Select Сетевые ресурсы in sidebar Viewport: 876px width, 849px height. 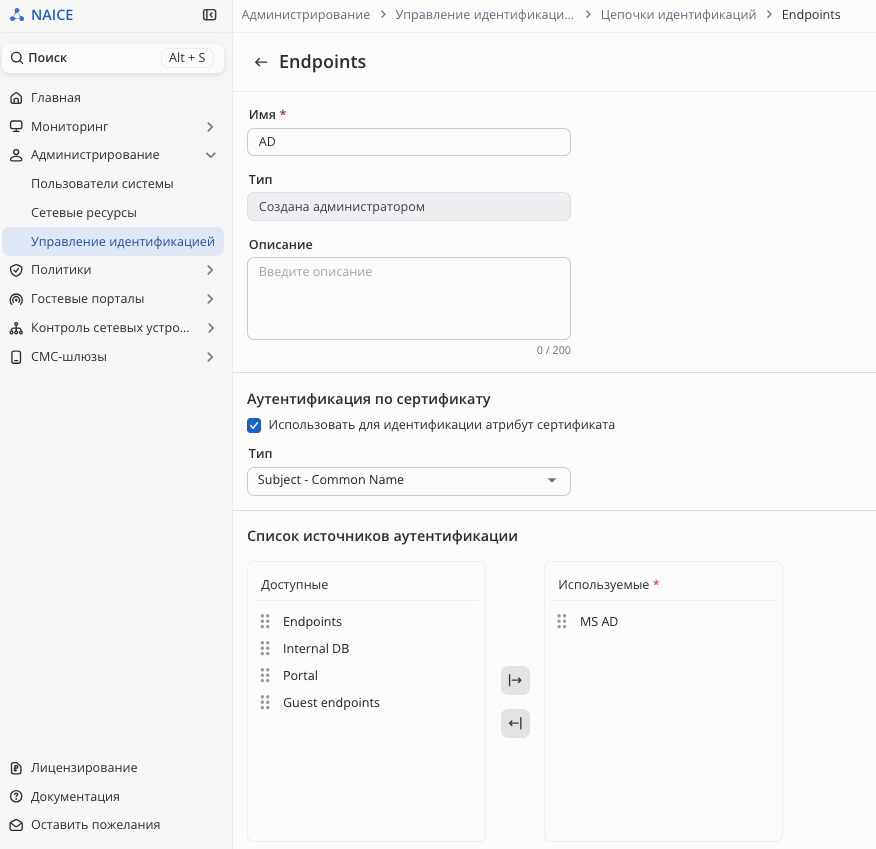point(84,213)
